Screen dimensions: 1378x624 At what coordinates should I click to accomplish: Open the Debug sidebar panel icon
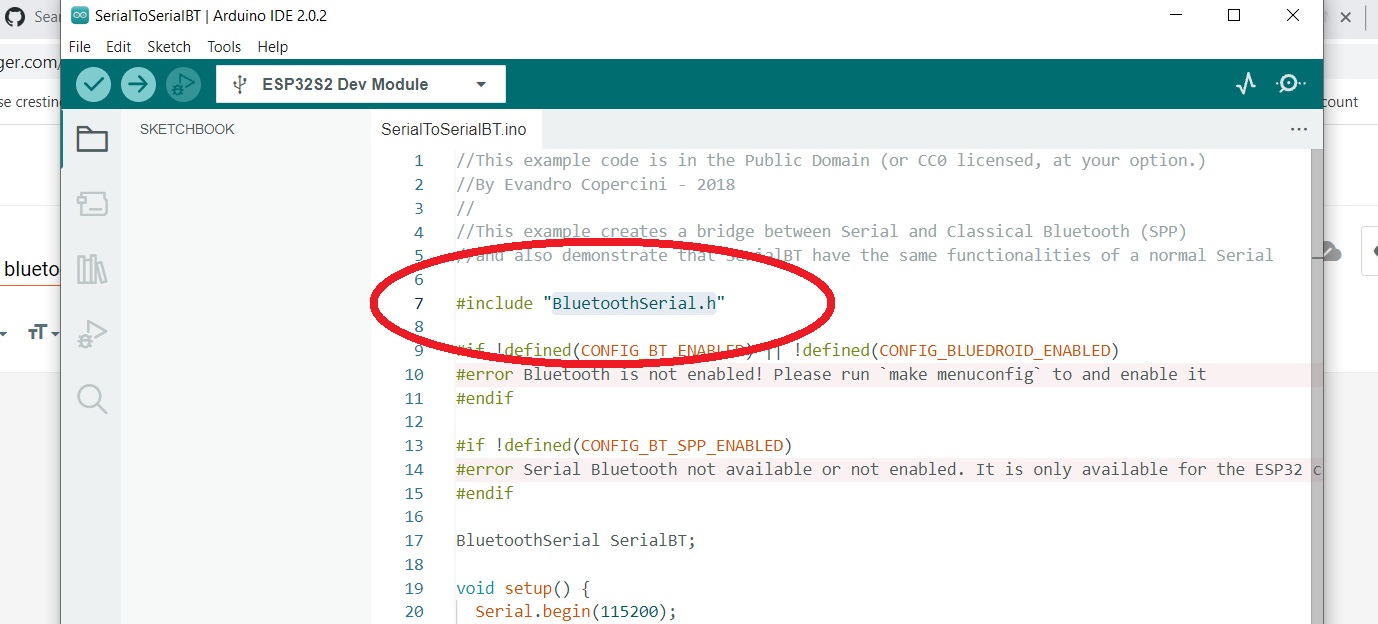[x=92, y=334]
